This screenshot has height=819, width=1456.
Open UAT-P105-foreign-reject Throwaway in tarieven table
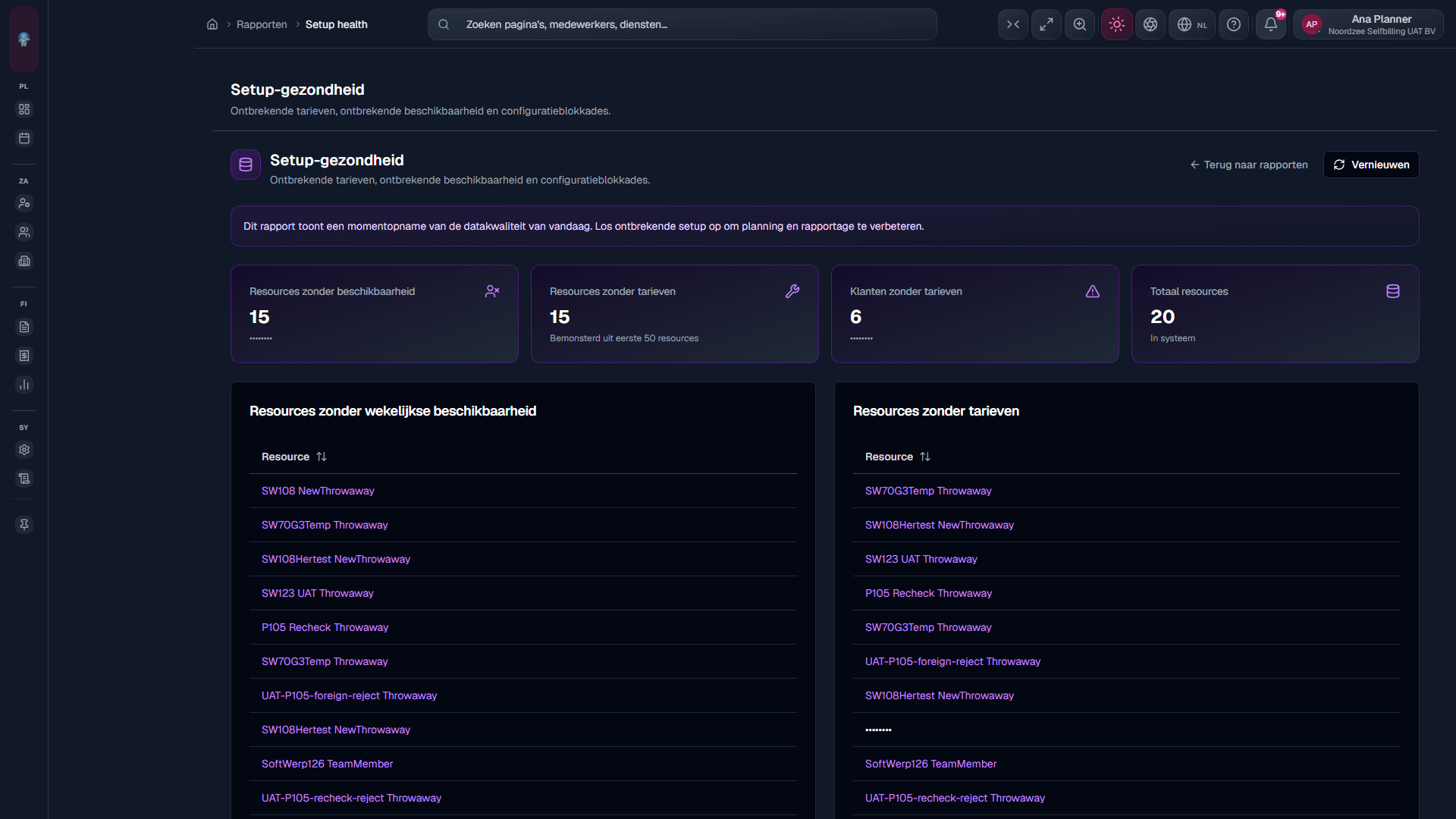[x=952, y=661]
